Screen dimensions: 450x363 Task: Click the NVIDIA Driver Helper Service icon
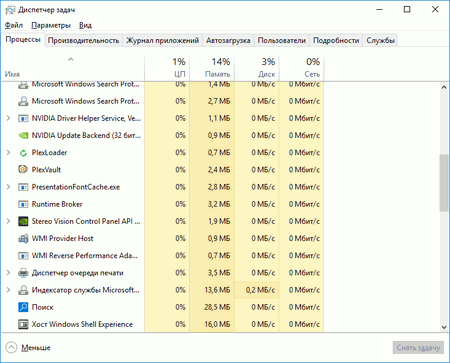click(23, 118)
